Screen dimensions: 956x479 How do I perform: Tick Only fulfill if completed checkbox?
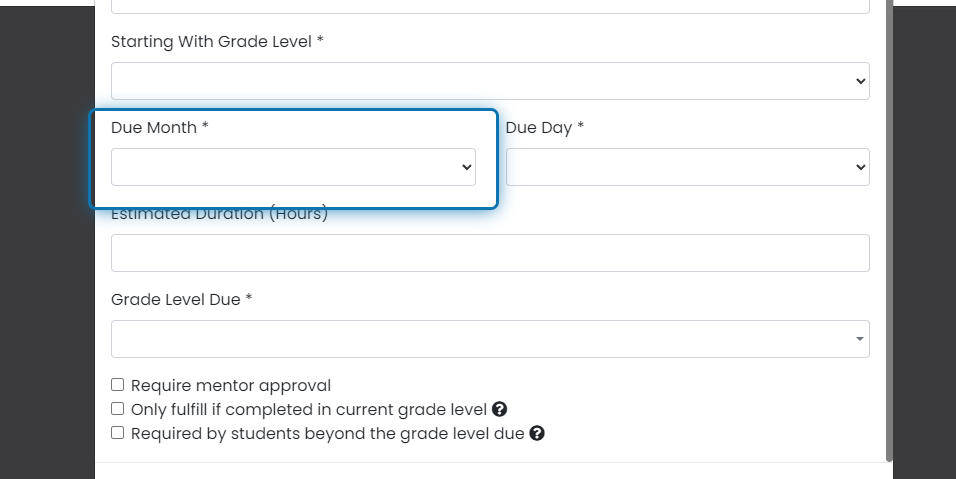[118, 409]
